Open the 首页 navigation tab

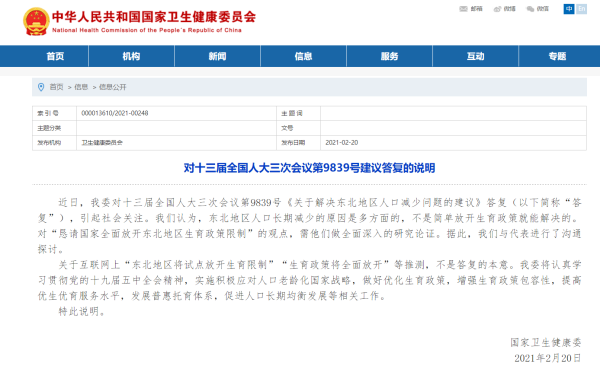55,56
